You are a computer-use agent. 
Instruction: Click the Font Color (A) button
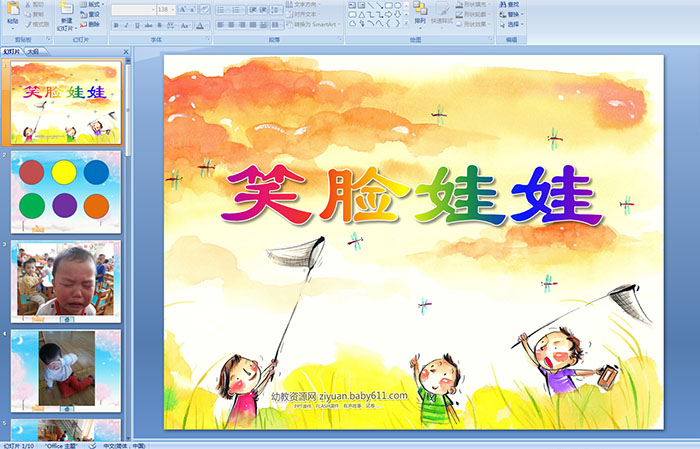(x=200, y=26)
